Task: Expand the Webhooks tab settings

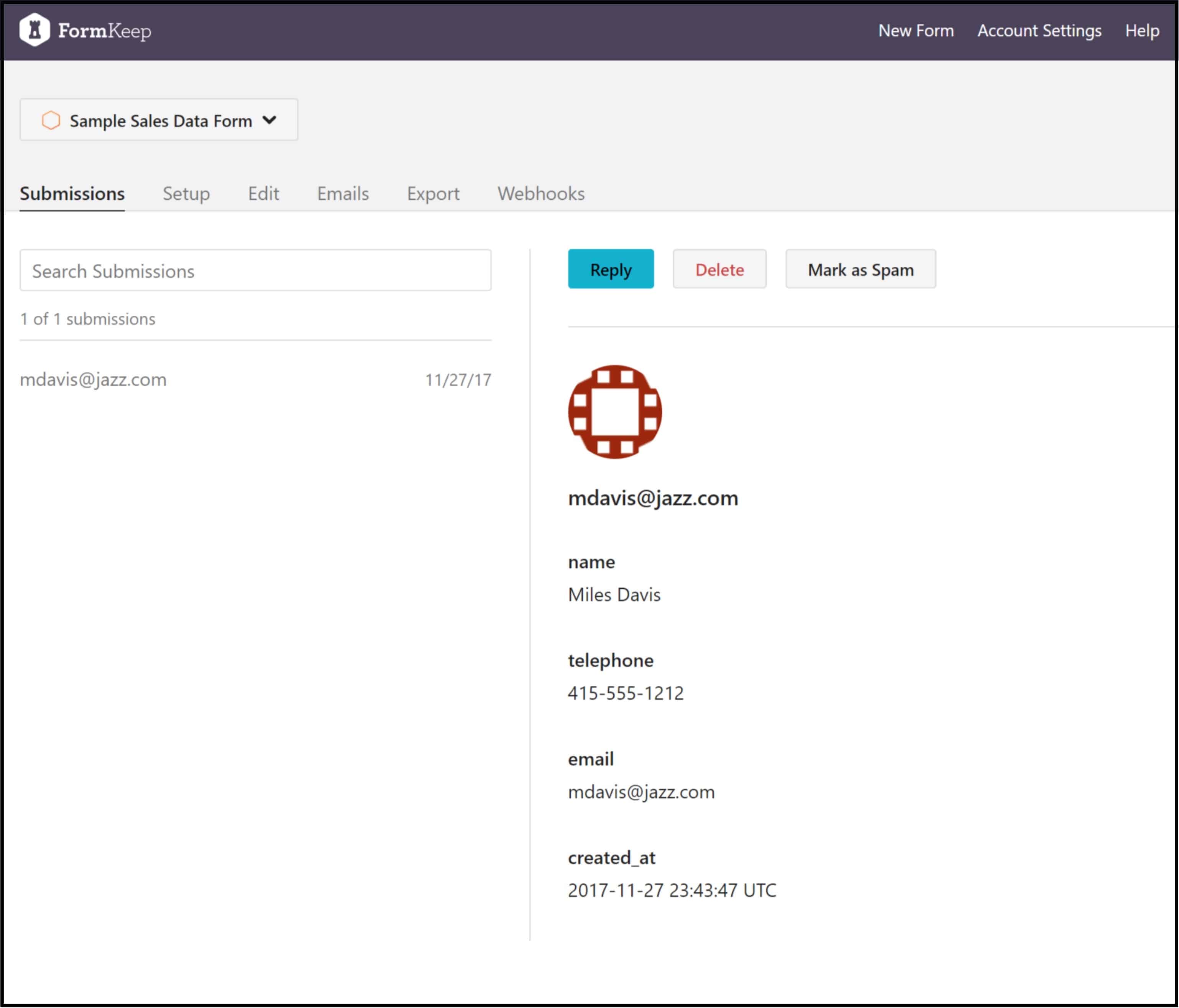Action: coord(541,193)
